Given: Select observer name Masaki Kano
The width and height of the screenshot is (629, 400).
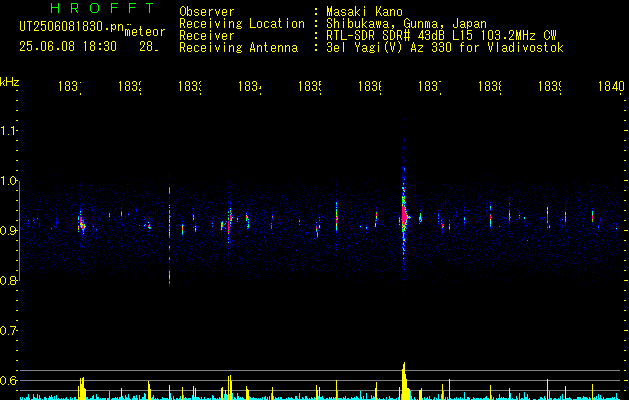Looking at the screenshot, I should point(364,12).
